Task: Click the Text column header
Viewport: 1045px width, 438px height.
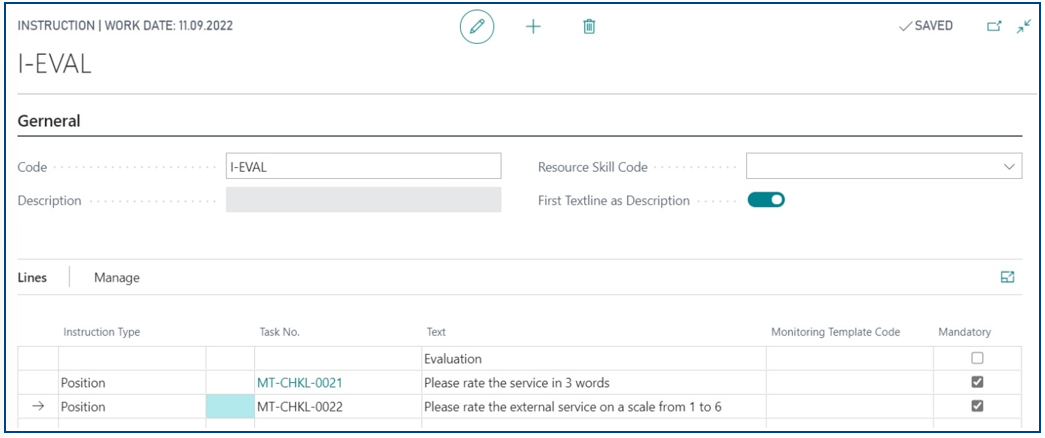Action: pos(437,332)
